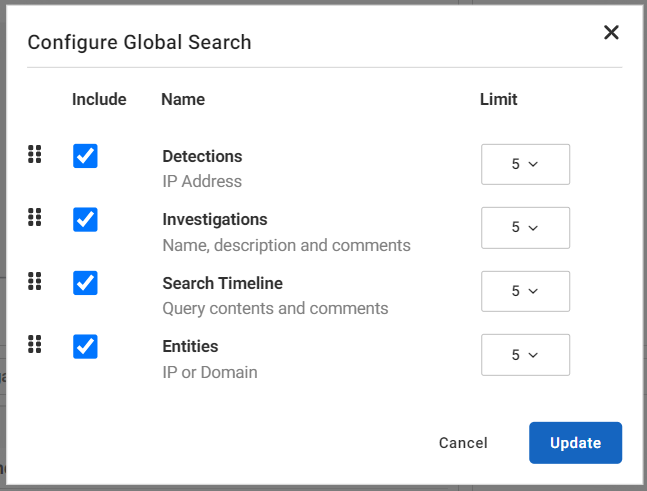Select the Investigations row label
This screenshot has width=647, height=491.
pyautogui.click(x=215, y=220)
